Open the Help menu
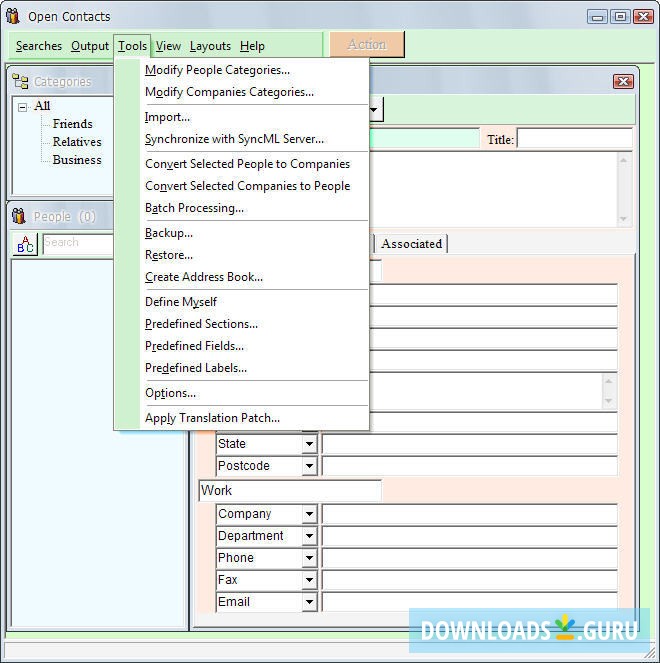The height and width of the screenshot is (663, 660). click(252, 46)
